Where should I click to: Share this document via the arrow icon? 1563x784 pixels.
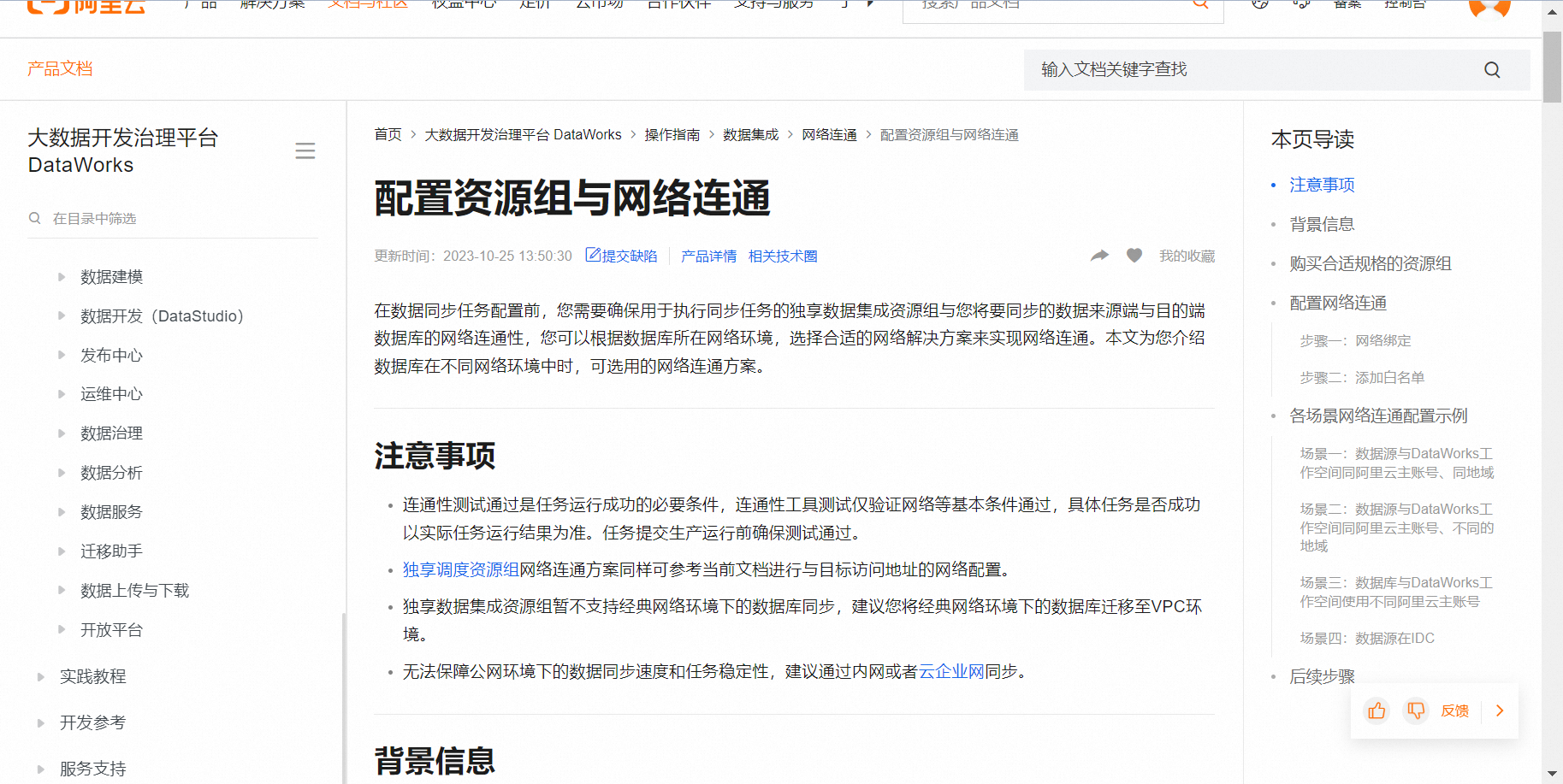pyautogui.click(x=1099, y=256)
